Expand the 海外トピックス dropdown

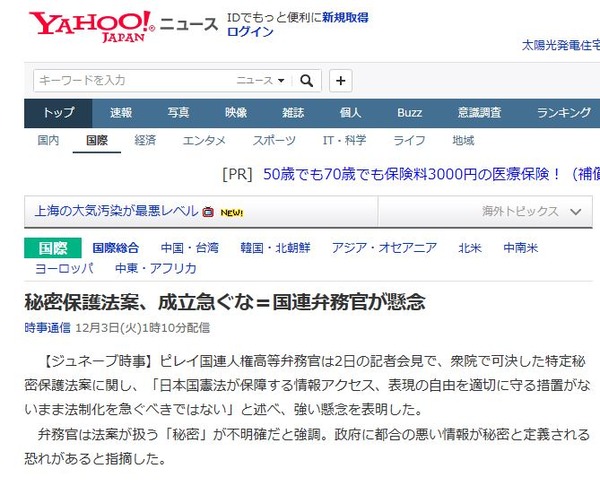click(x=485, y=211)
